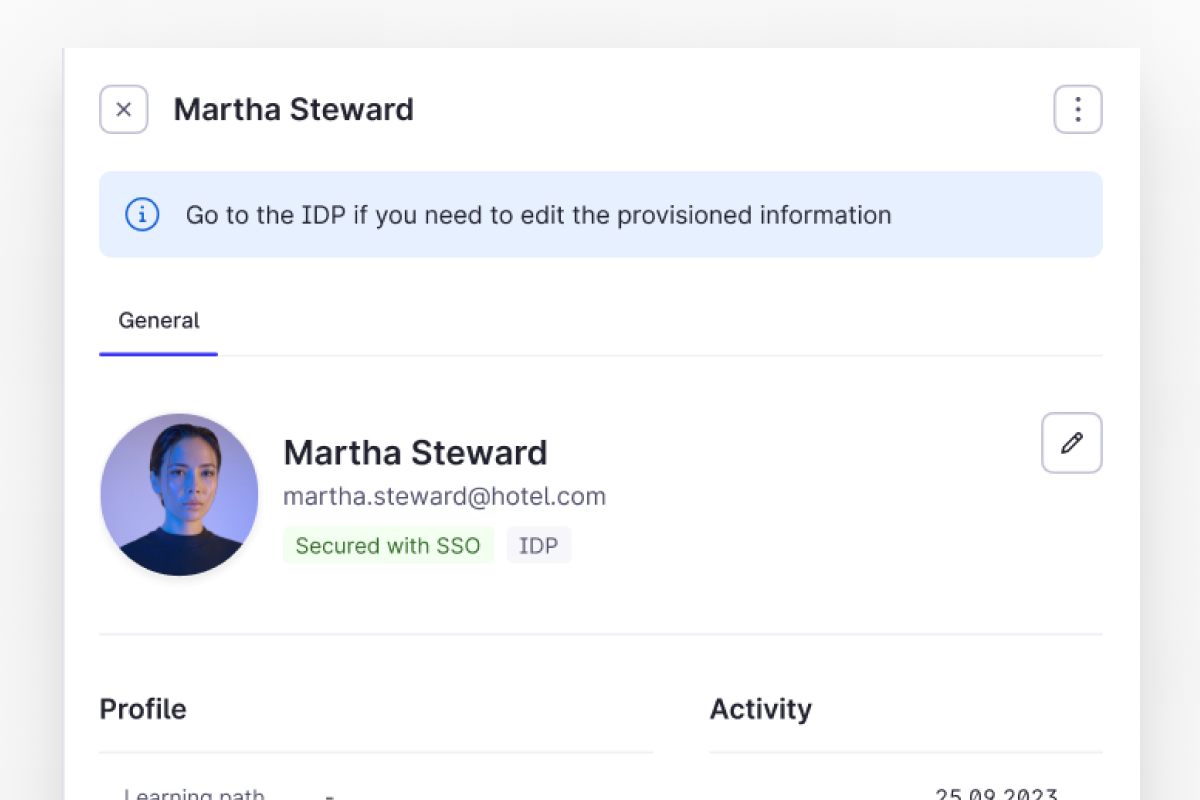Open the three-dot more options menu
The height and width of the screenshot is (800, 1200).
1078,110
